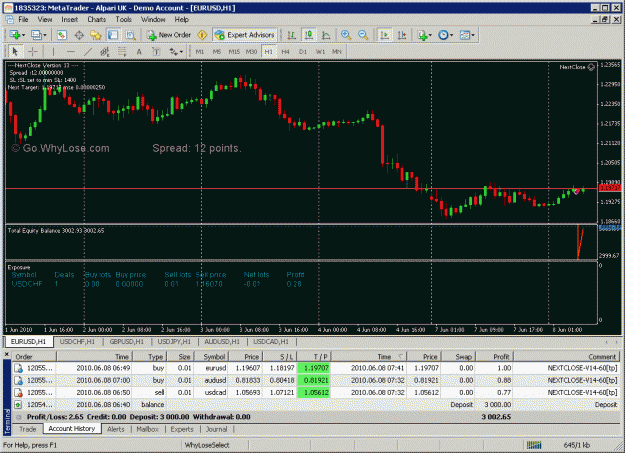Switch timeframe to MN
The height and width of the screenshot is (453, 625).
coord(337,51)
